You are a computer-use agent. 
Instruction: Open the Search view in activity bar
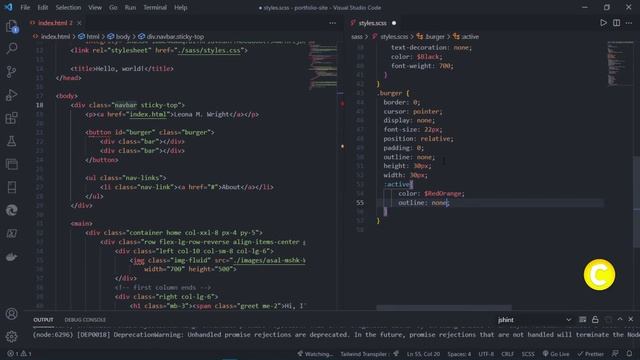(x=11, y=49)
